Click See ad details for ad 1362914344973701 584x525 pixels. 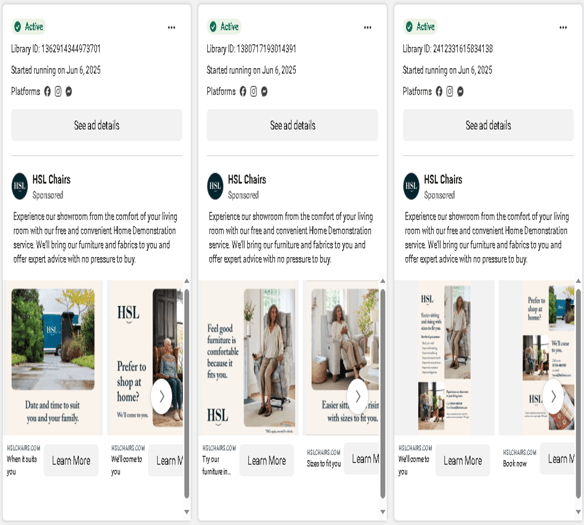(x=96, y=125)
